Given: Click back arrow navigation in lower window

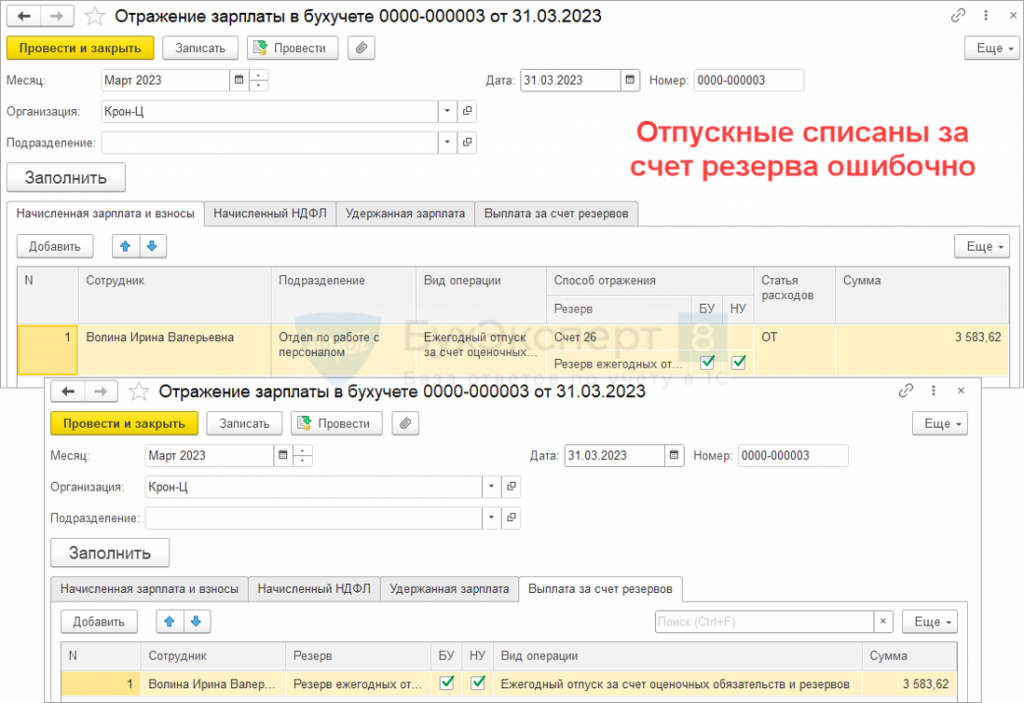Looking at the screenshot, I should [69, 391].
